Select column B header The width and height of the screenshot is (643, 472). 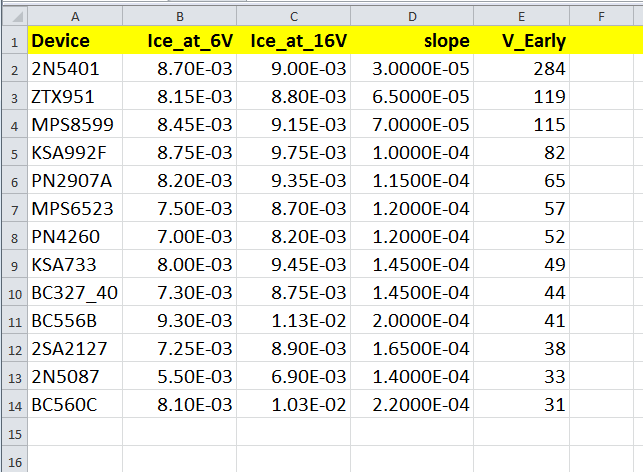point(180,16)
